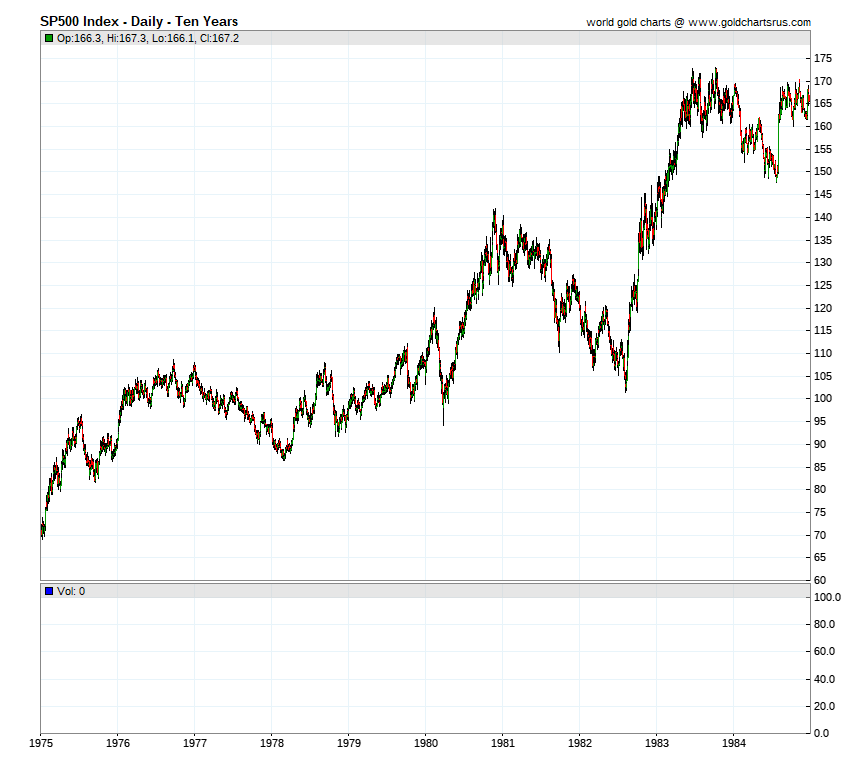Click the 100.0 volume axis label
850x769 pixels.
[827, 598]
